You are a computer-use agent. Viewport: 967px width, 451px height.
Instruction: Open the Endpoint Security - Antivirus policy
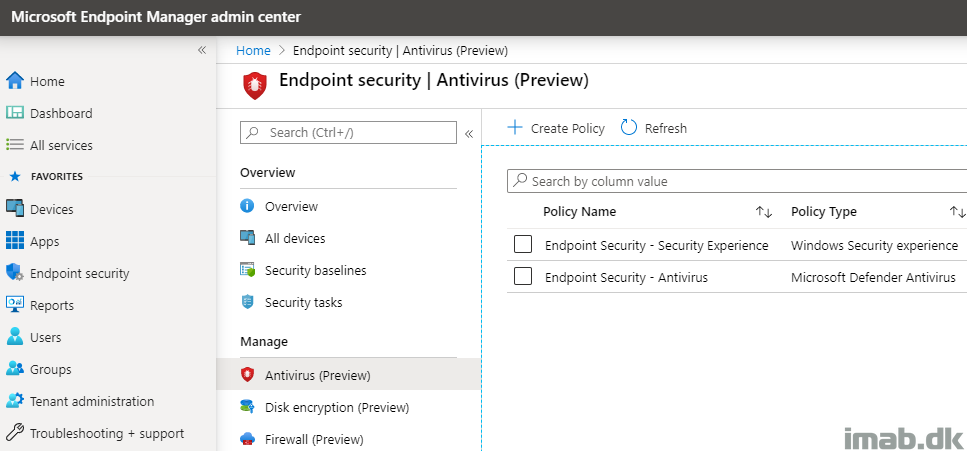coord(626,278)
